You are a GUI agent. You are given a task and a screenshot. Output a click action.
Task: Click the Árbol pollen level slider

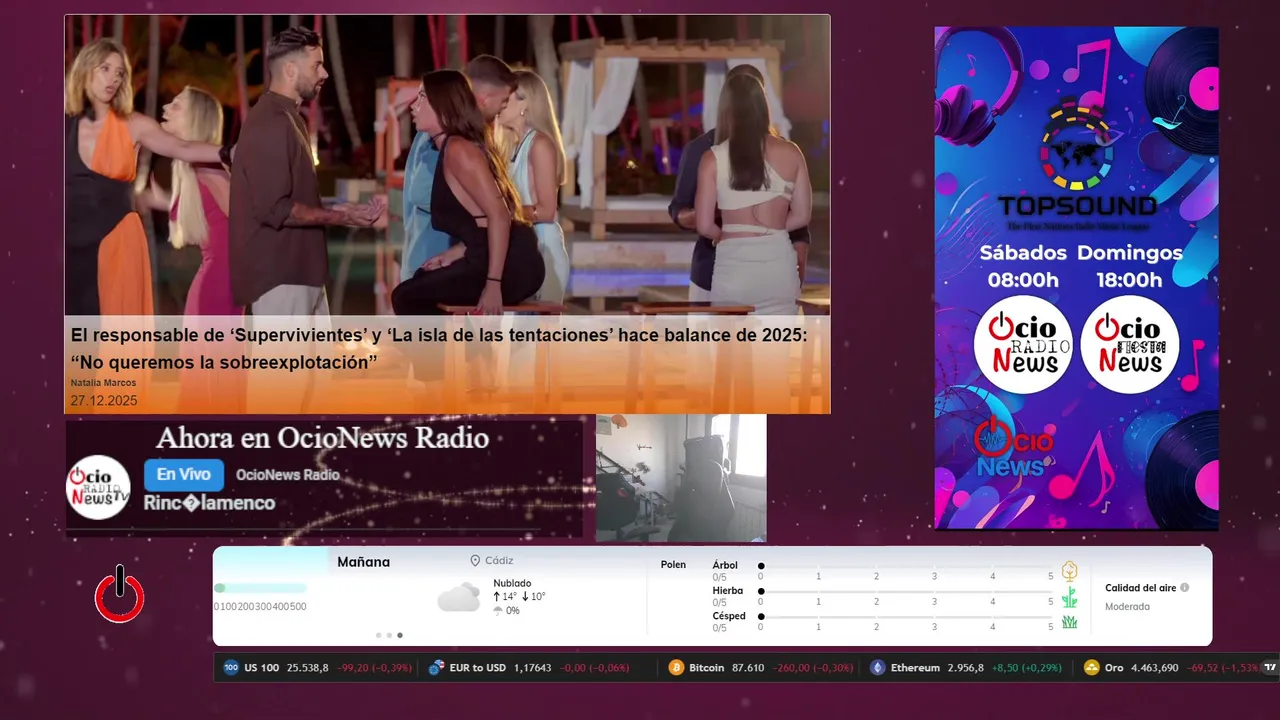point(906,566)
